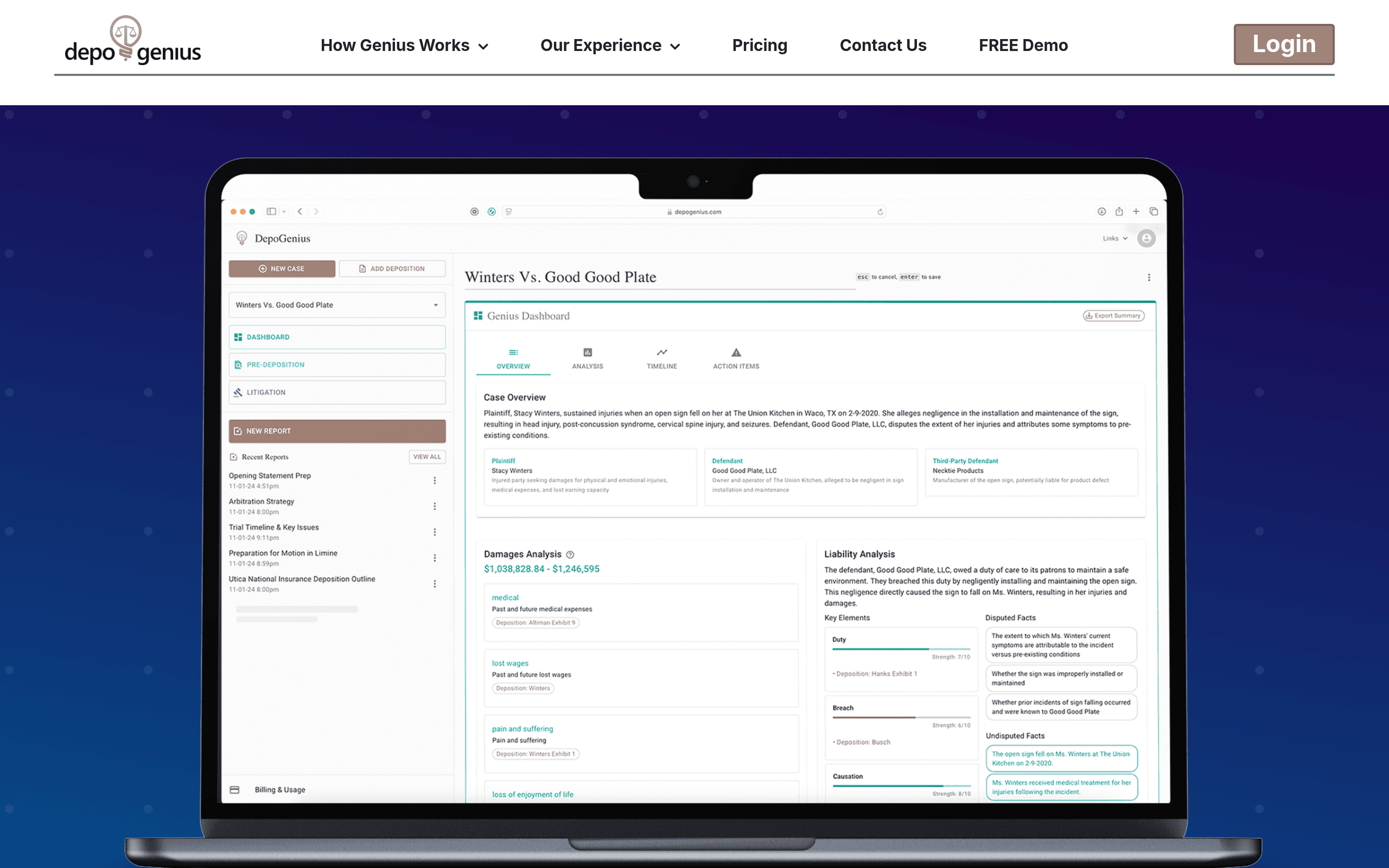Open options for Arbitration Strategy report

tap(435, 506)
